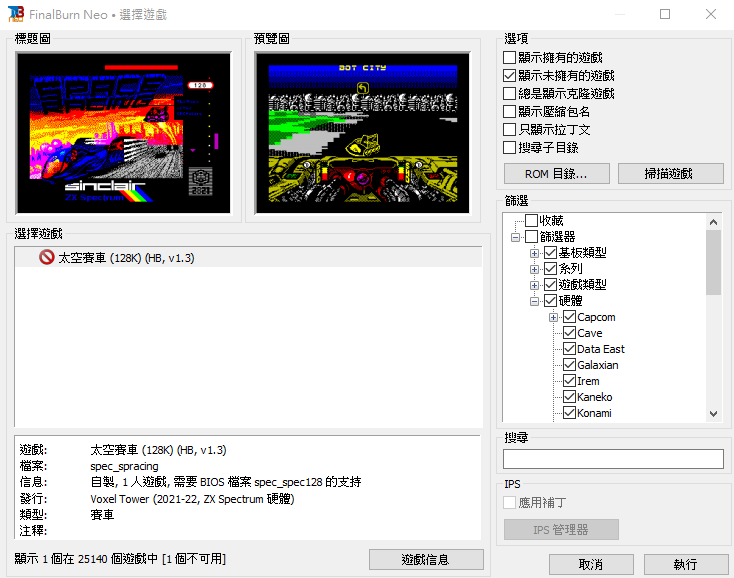This screenshot has height=578, width=734.
Task: Expand the 遊戲類型 tree node
Action: click(534, 285)
